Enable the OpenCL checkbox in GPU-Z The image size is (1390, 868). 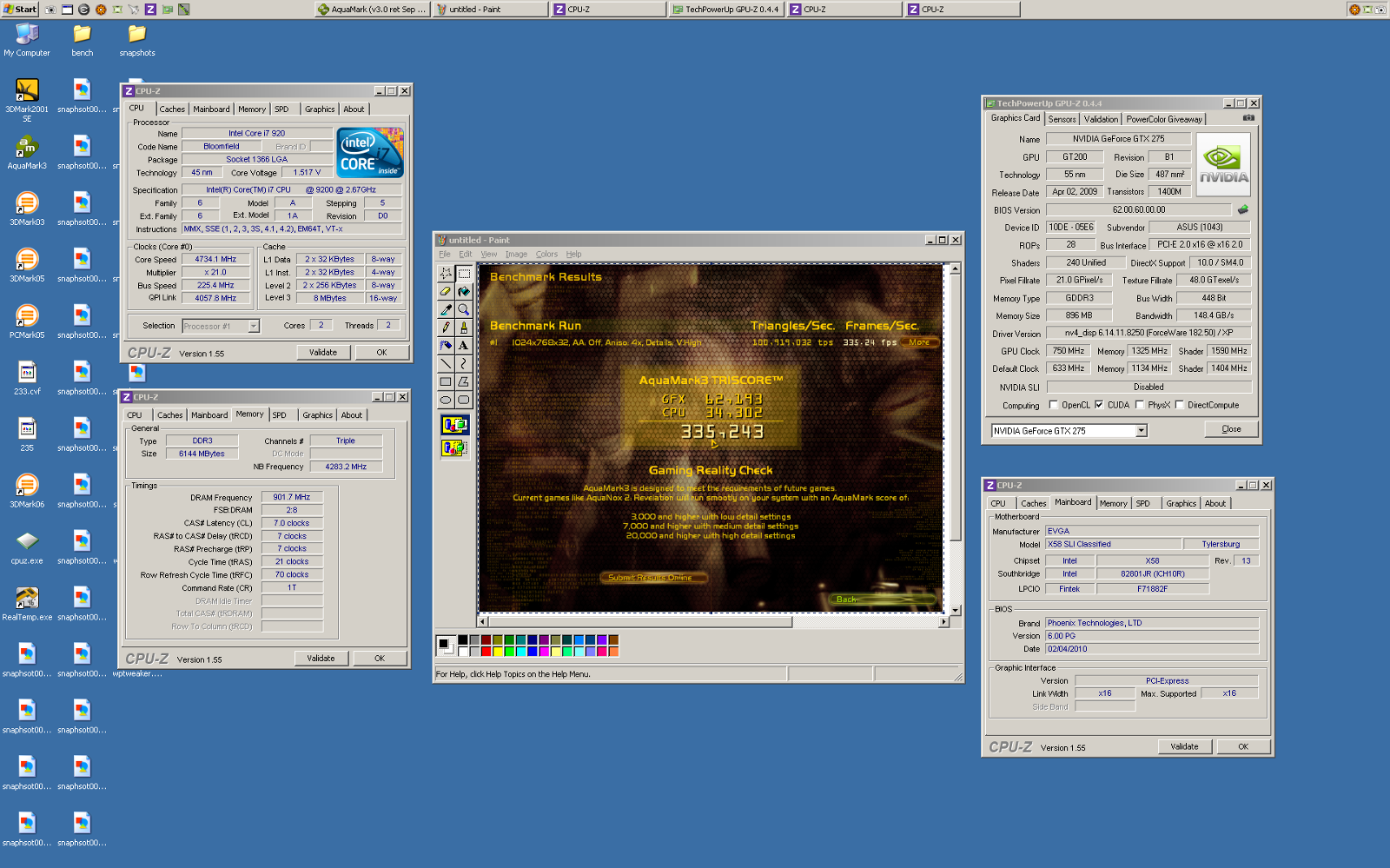1054,405
